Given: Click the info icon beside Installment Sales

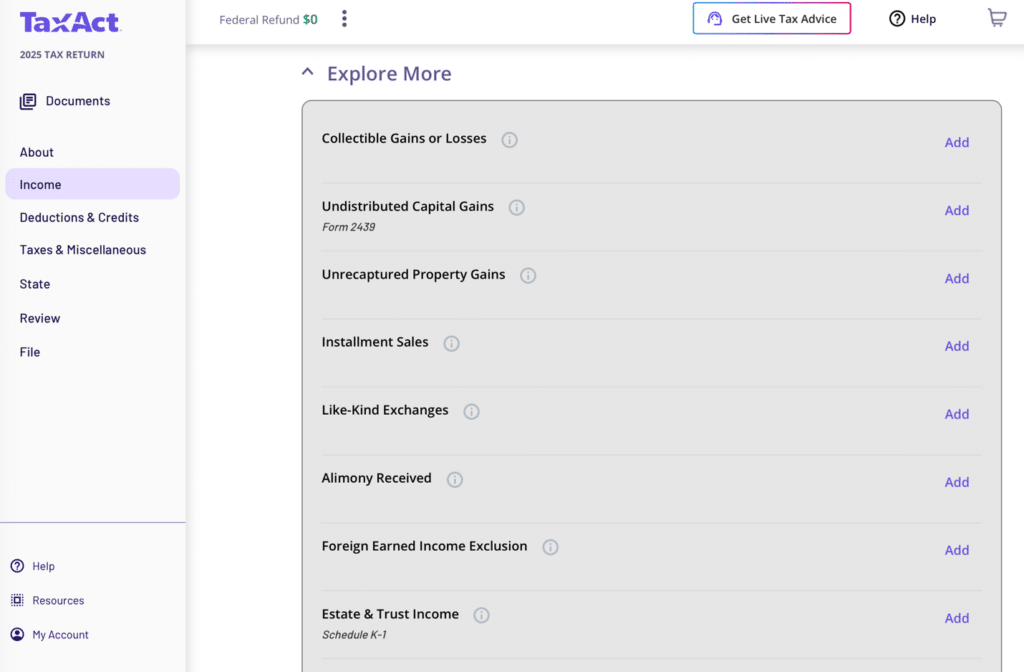Looking at the screenshot, I should point(451,343).
